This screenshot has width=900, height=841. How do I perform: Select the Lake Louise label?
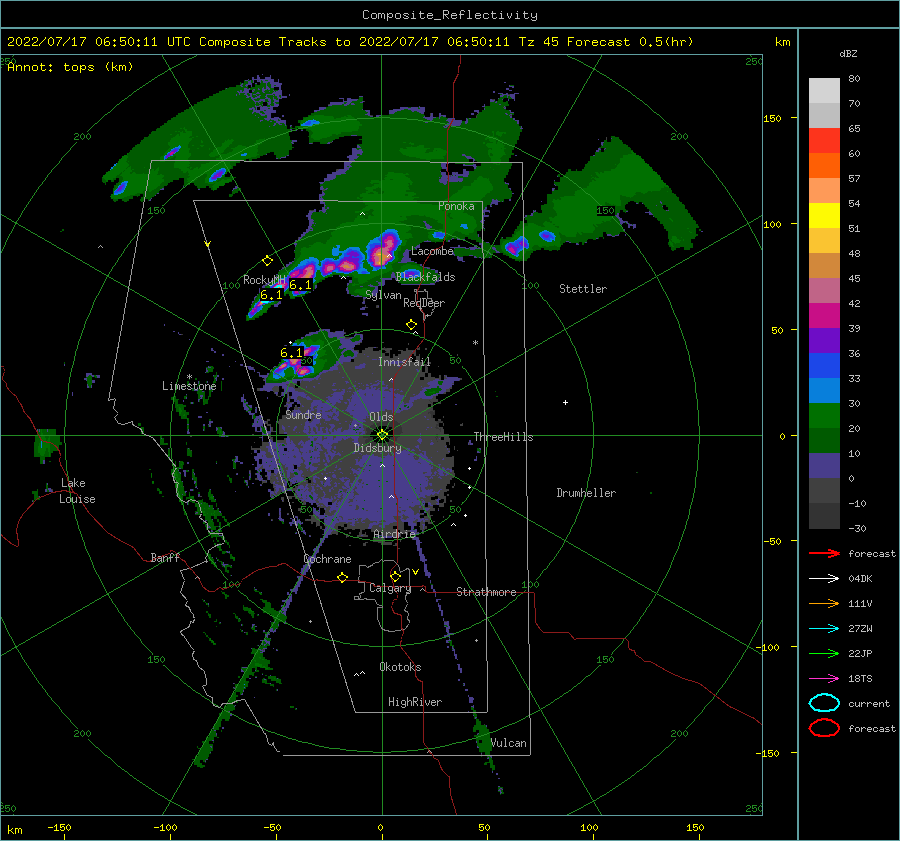[x=77, y=491]
